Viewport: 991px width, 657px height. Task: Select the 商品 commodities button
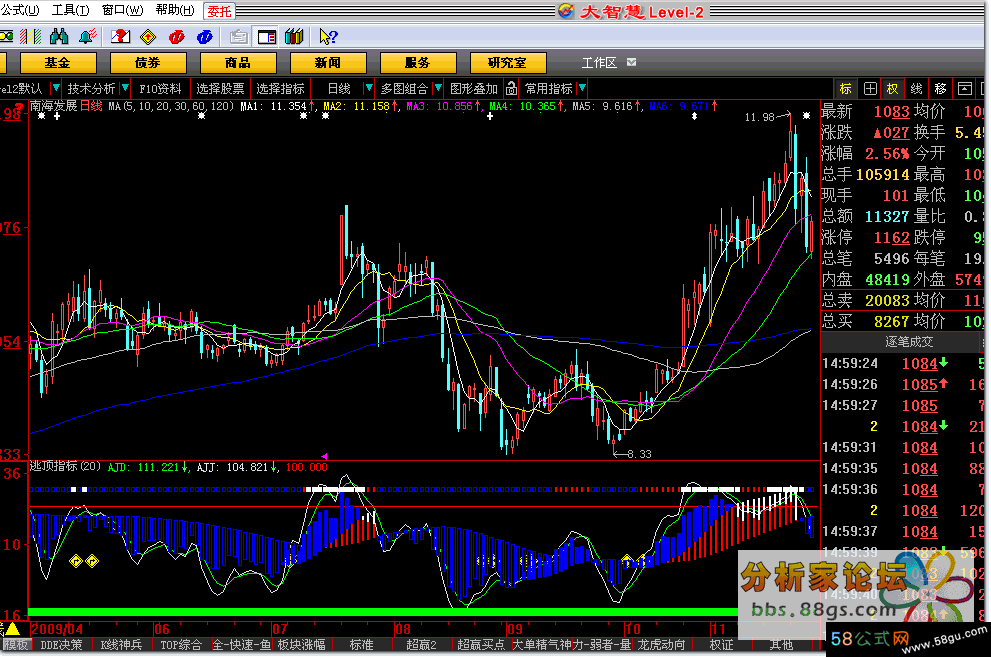(x=238, y=63)
